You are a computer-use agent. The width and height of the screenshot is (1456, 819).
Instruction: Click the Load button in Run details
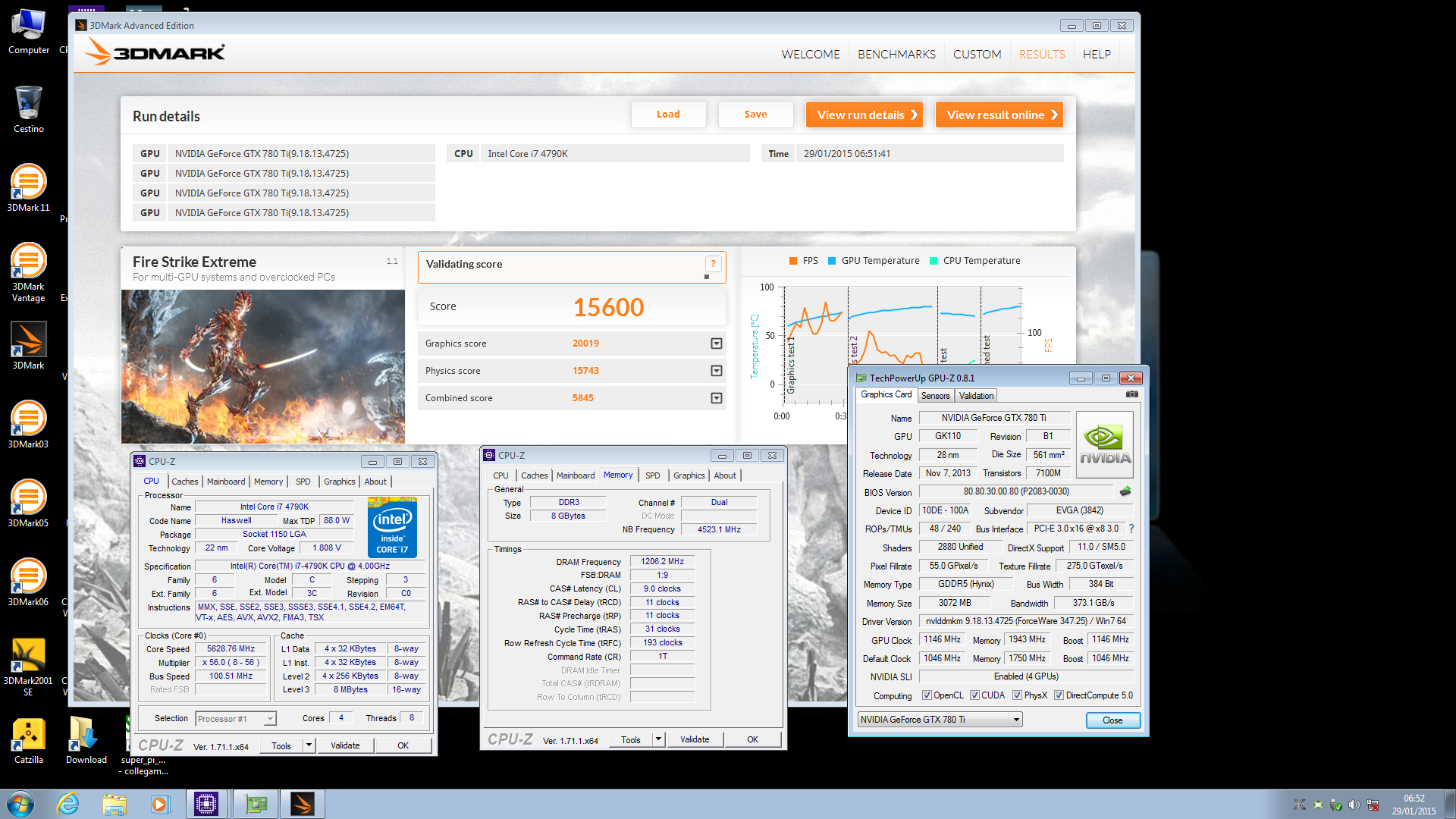668,115
